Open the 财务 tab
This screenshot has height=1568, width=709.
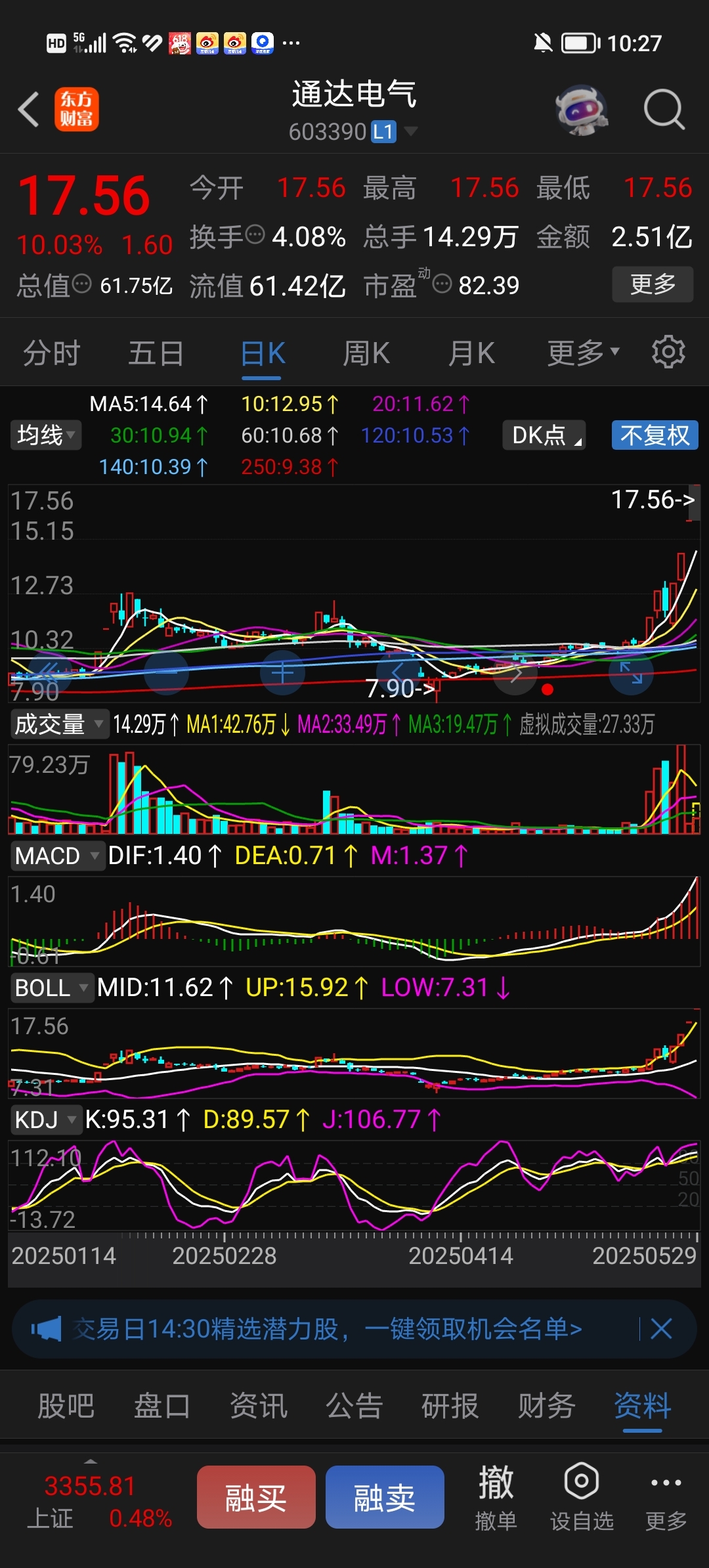click(x=546, y=1406)
